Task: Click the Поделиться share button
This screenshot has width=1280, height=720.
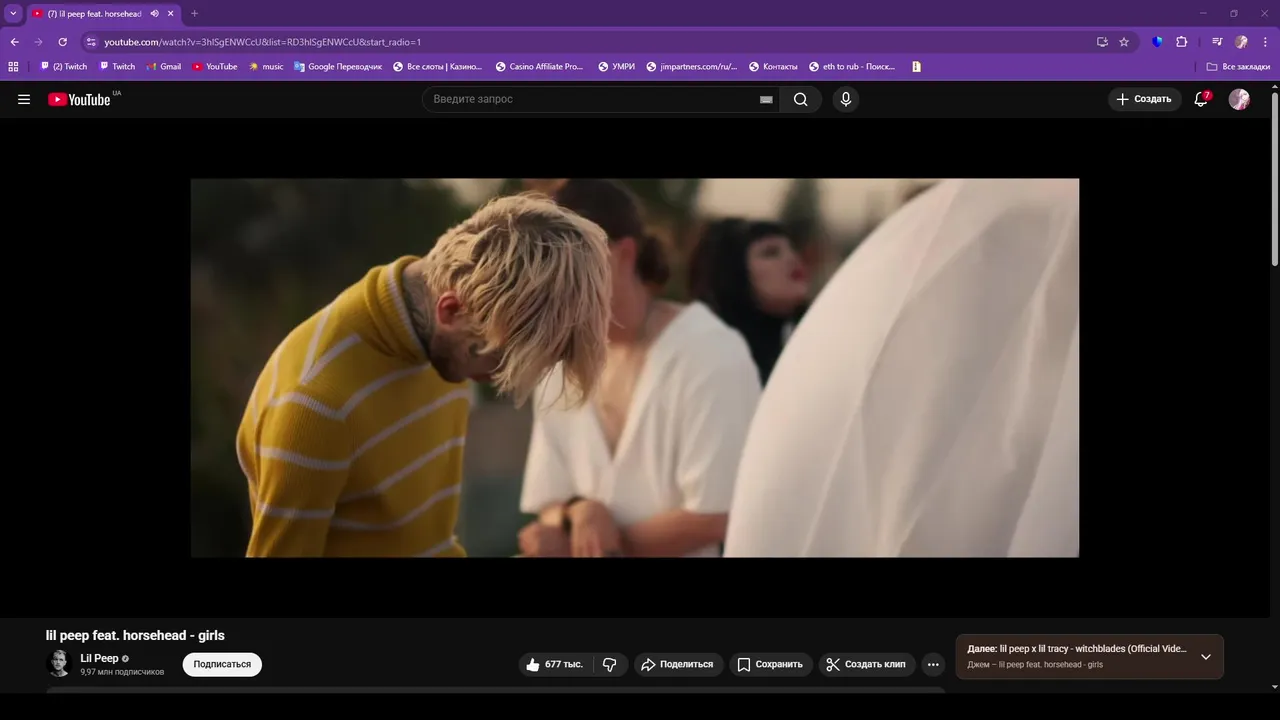Action: coord(678,664)
